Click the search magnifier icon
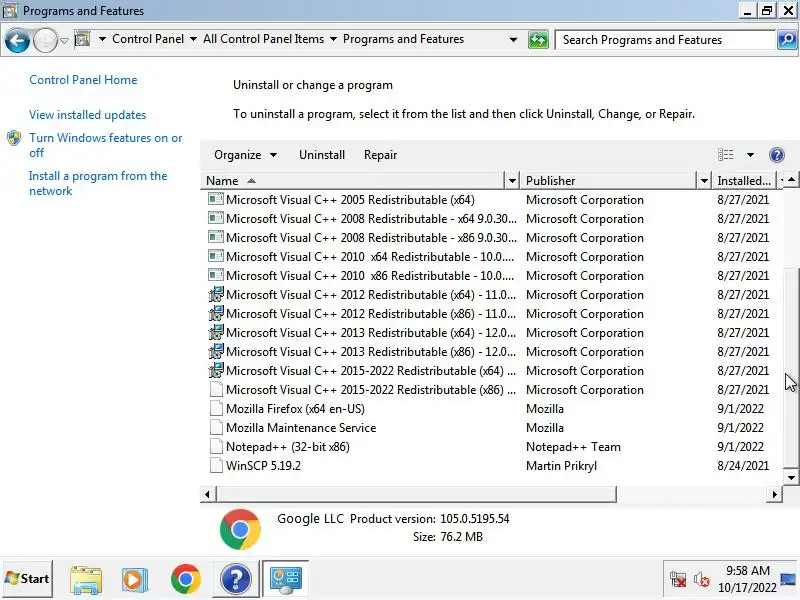 [787, 40]
